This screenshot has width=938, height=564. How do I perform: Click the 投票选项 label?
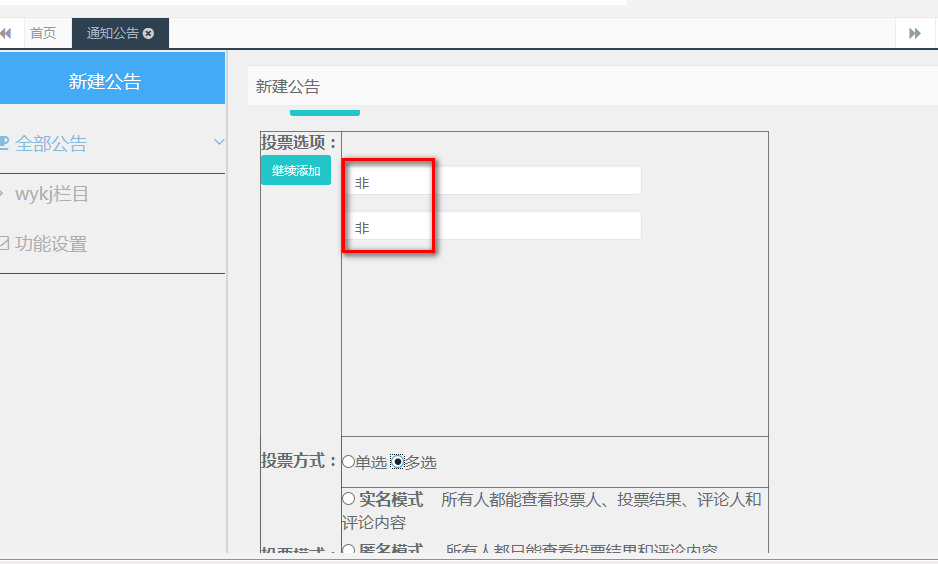(x=299, y=142)
